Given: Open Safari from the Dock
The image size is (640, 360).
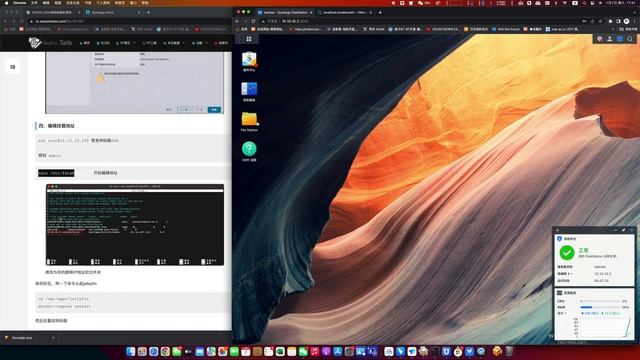Looking at the screenshot, I should point(153,351).
